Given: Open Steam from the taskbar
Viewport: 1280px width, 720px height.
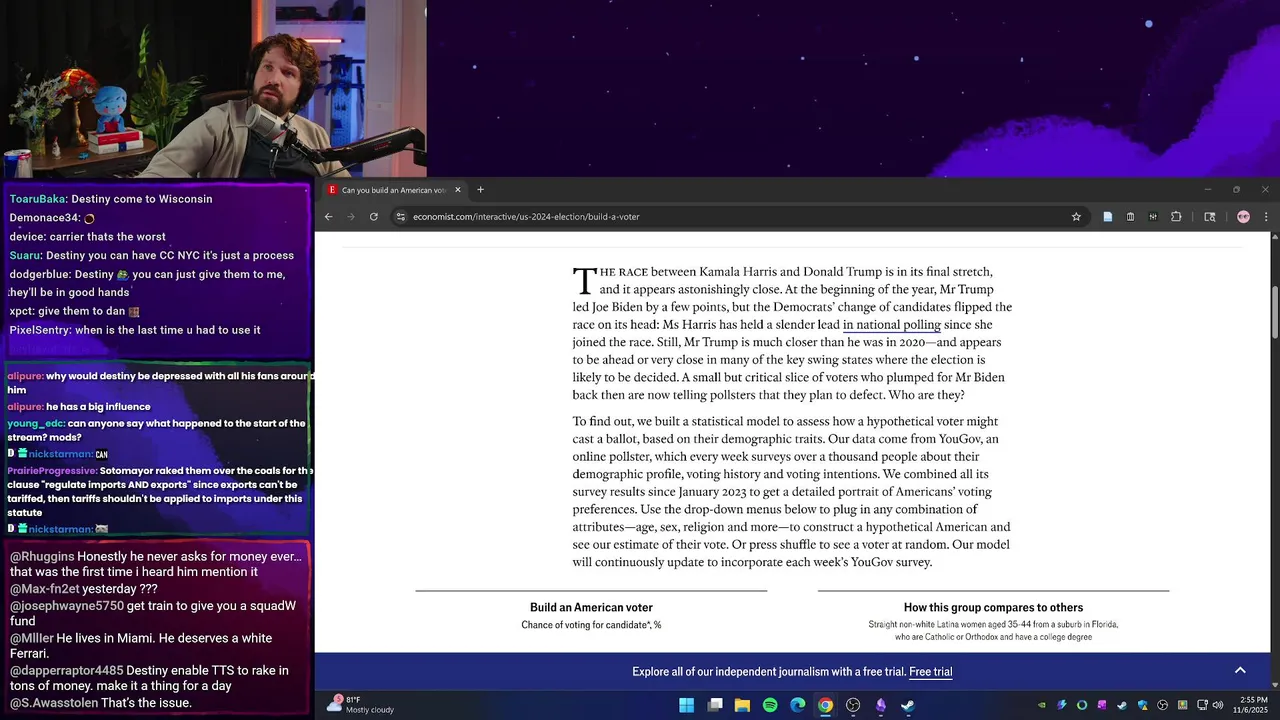Looking at the screenshot, I should coord(908,705).
